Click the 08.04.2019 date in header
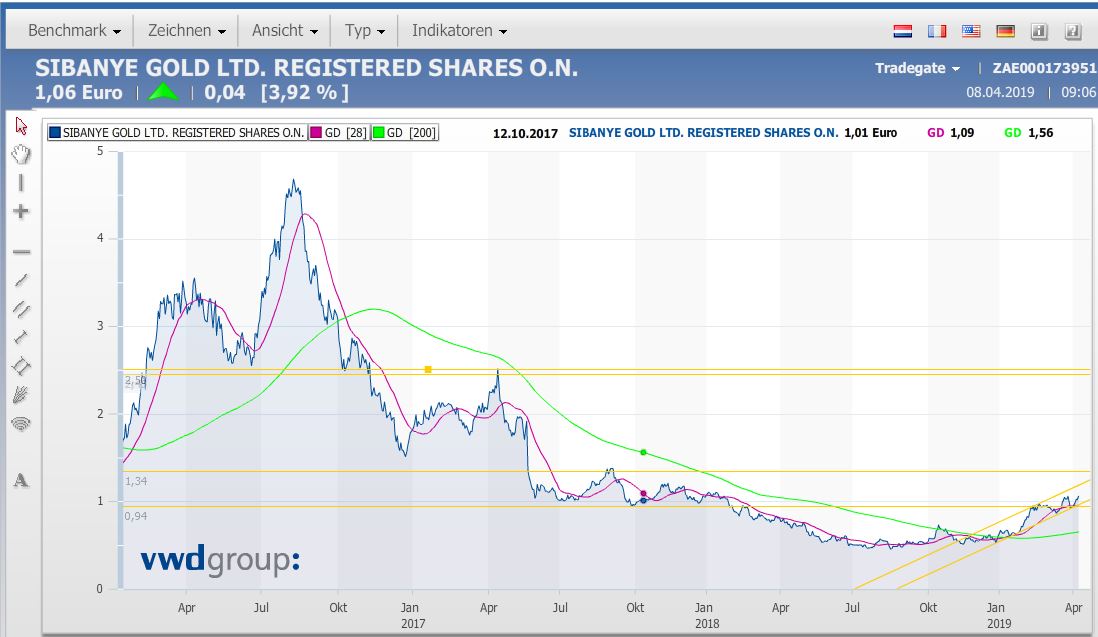The width and height of the screenshot is (1098, 637). (x=1000, y=92)
